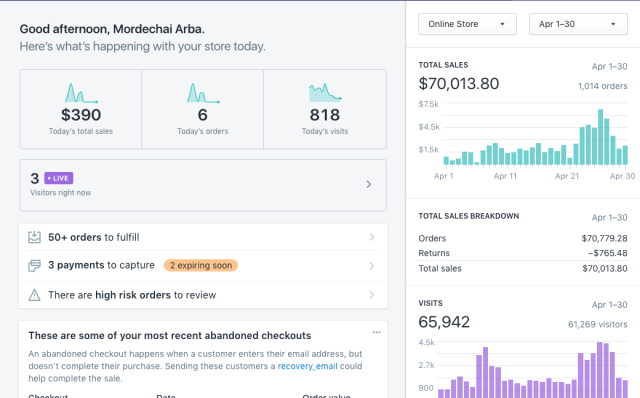
Task: Click chevron next to 50+ orders to fulfill
Action: [x=371, y=237]
